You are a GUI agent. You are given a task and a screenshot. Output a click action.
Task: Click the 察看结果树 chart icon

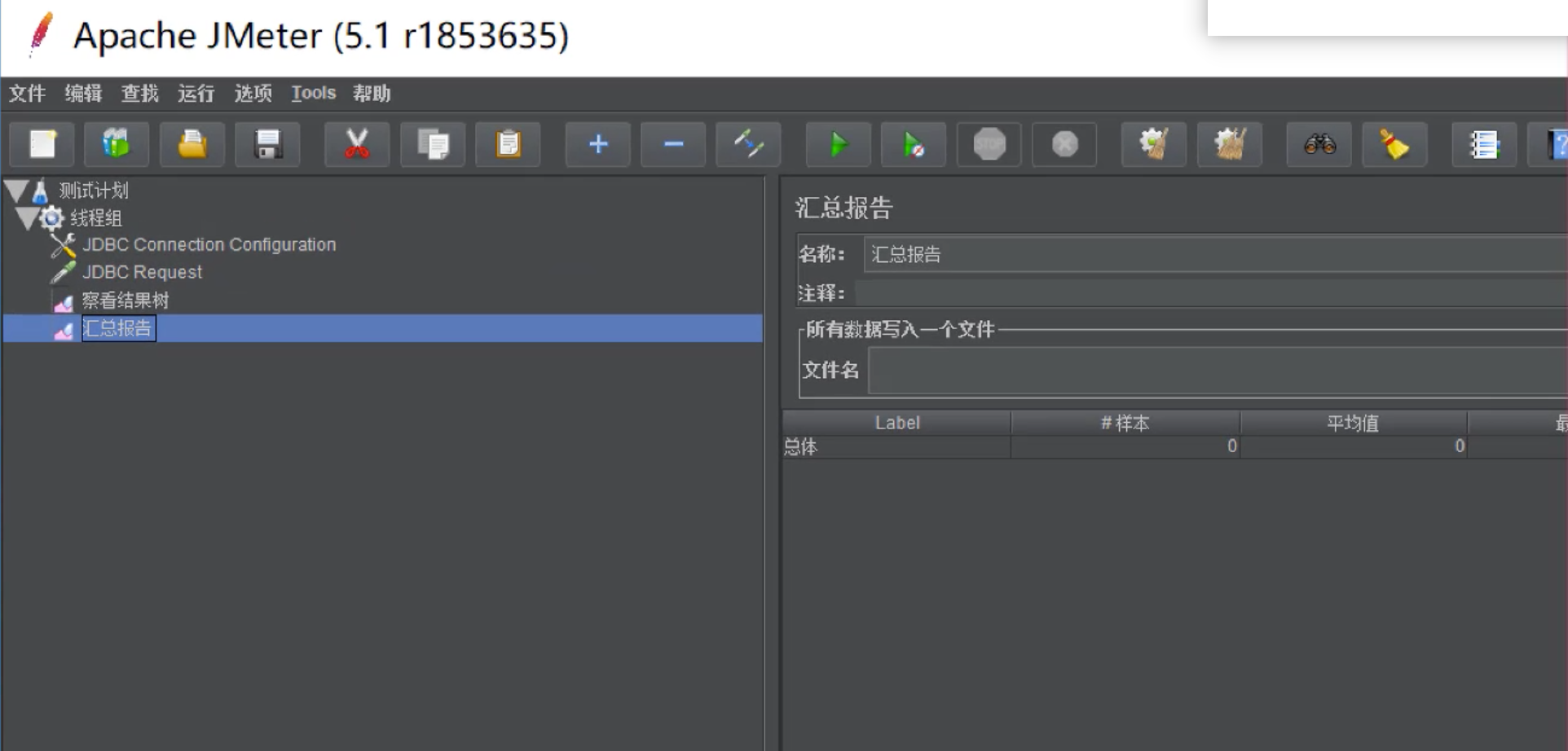pos(63,303)
